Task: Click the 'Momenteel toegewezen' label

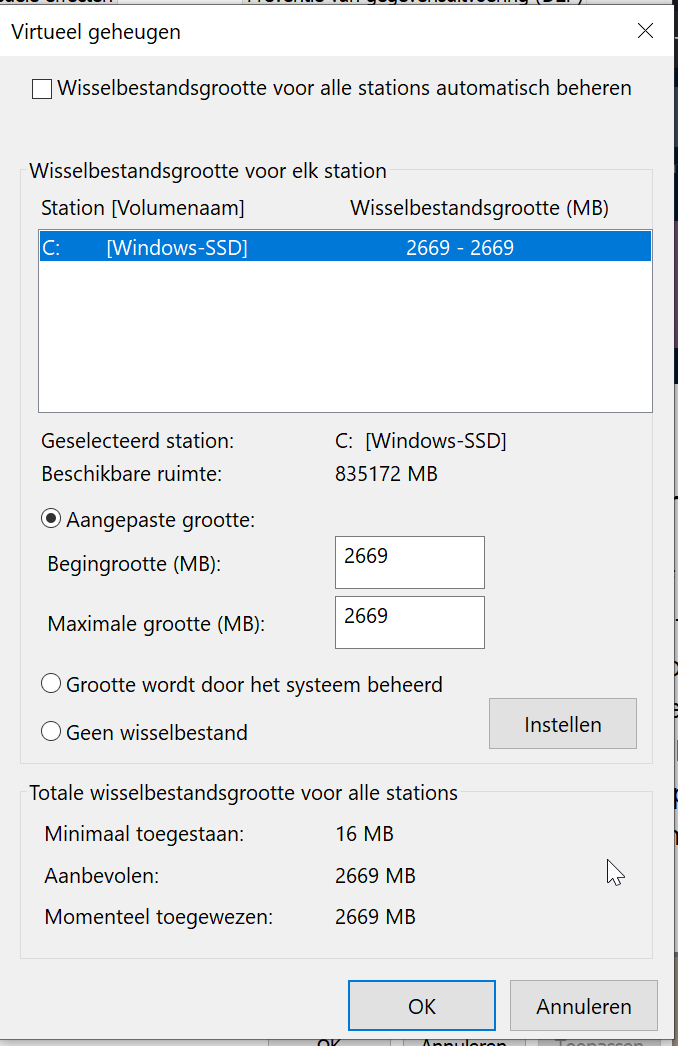Action: coord(159,917)
